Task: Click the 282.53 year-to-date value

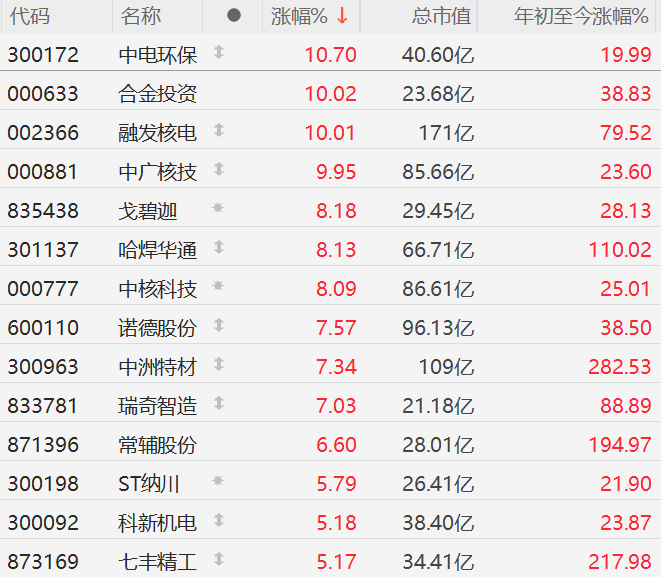Action: 620,367
